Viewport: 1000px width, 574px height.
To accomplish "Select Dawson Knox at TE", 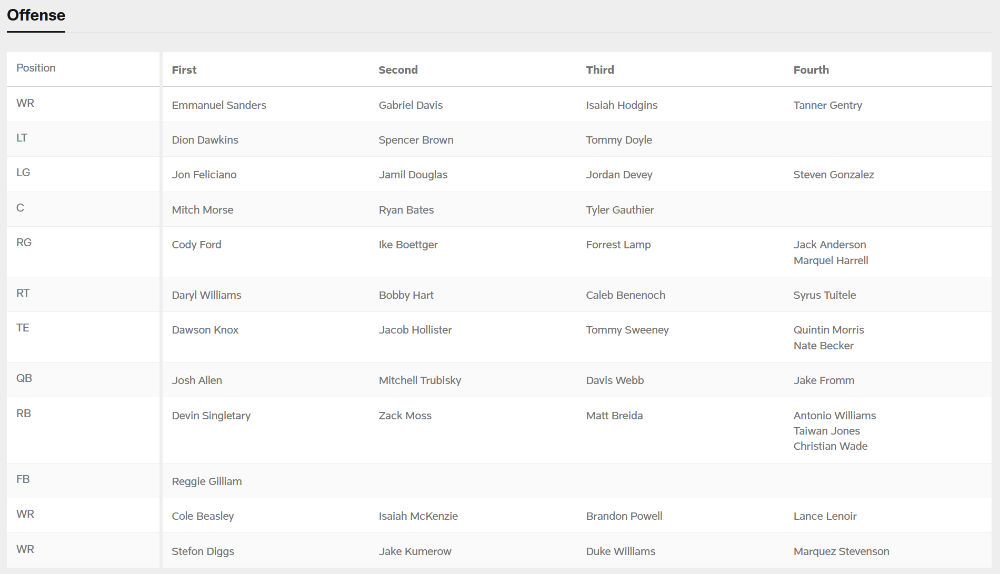I will [205, 330].
